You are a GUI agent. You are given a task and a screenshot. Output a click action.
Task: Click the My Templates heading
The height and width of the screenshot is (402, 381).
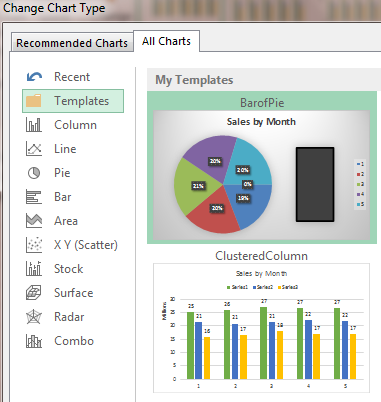coord(194,80)
